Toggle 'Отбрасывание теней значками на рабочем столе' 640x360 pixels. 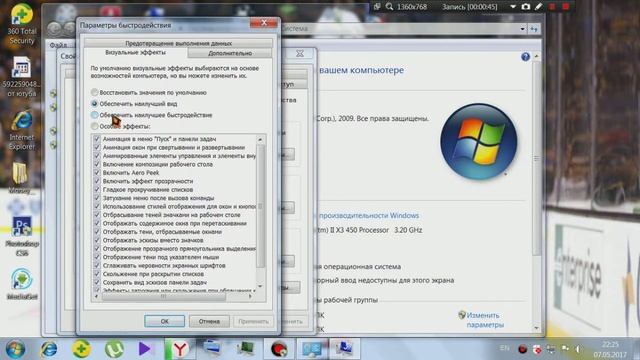97,215
